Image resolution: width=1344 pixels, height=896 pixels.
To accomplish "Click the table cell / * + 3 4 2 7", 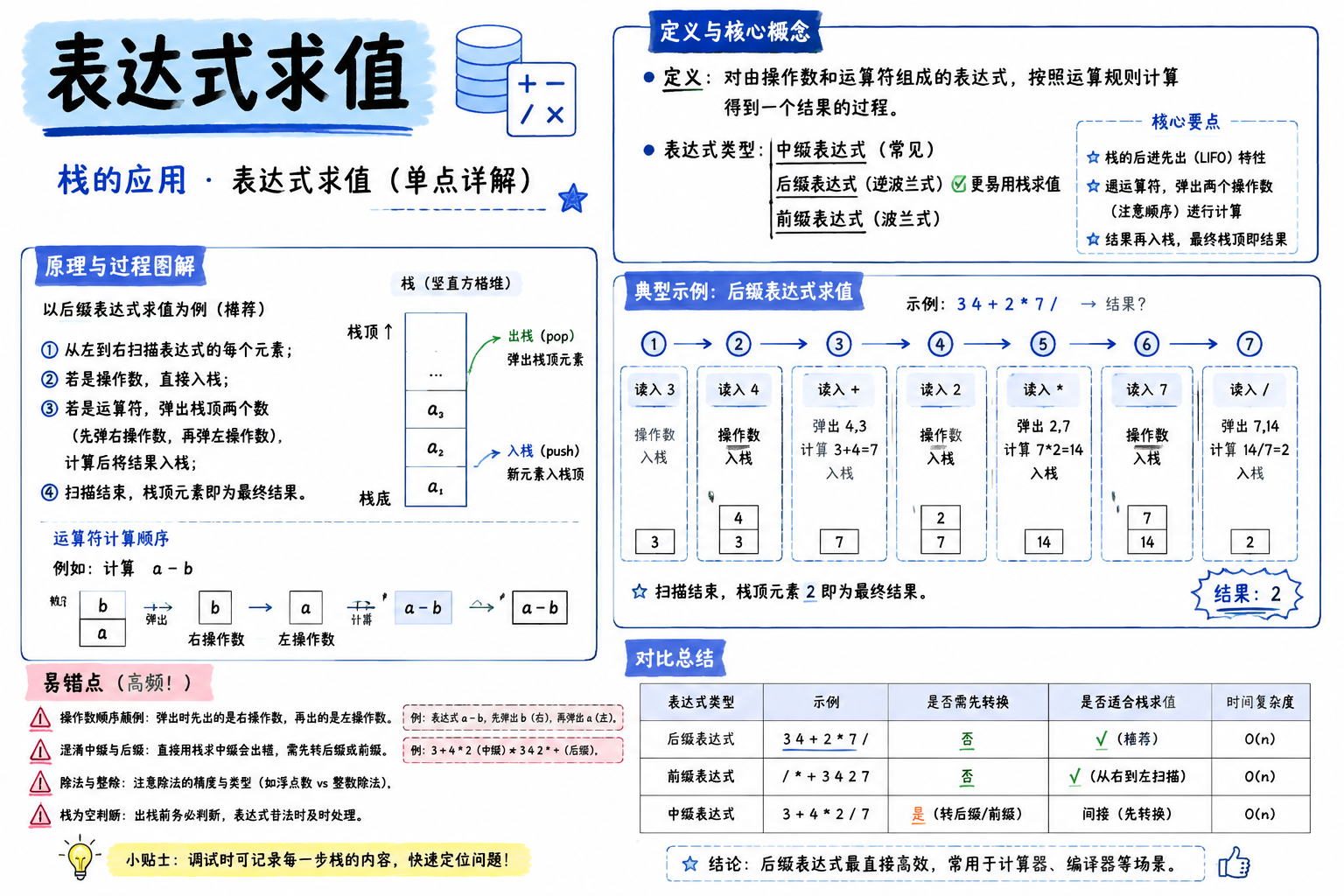I will [x=826, y=776].
